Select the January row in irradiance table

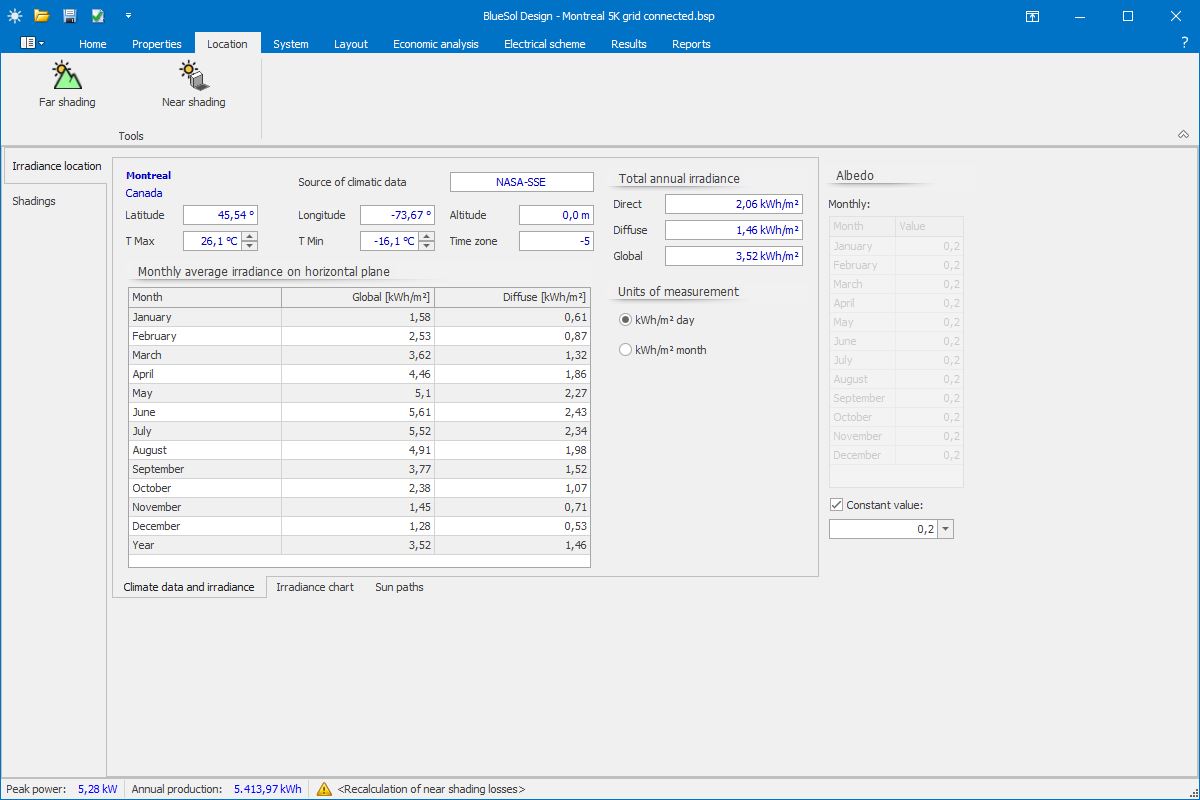359,317
